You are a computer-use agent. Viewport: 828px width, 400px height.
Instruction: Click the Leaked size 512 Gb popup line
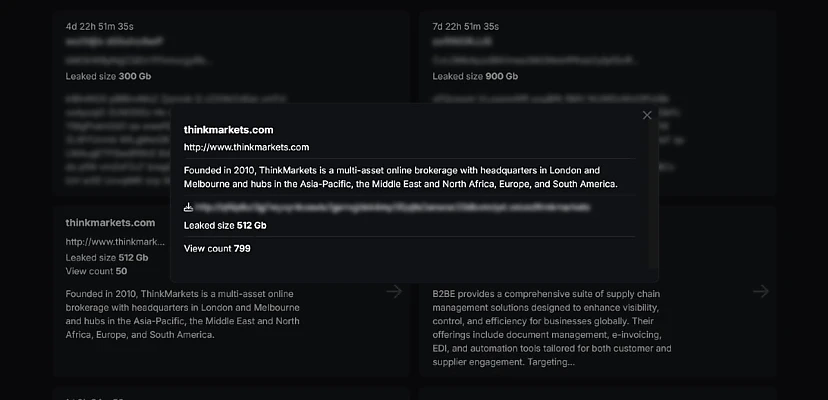(x=225, y=225)
